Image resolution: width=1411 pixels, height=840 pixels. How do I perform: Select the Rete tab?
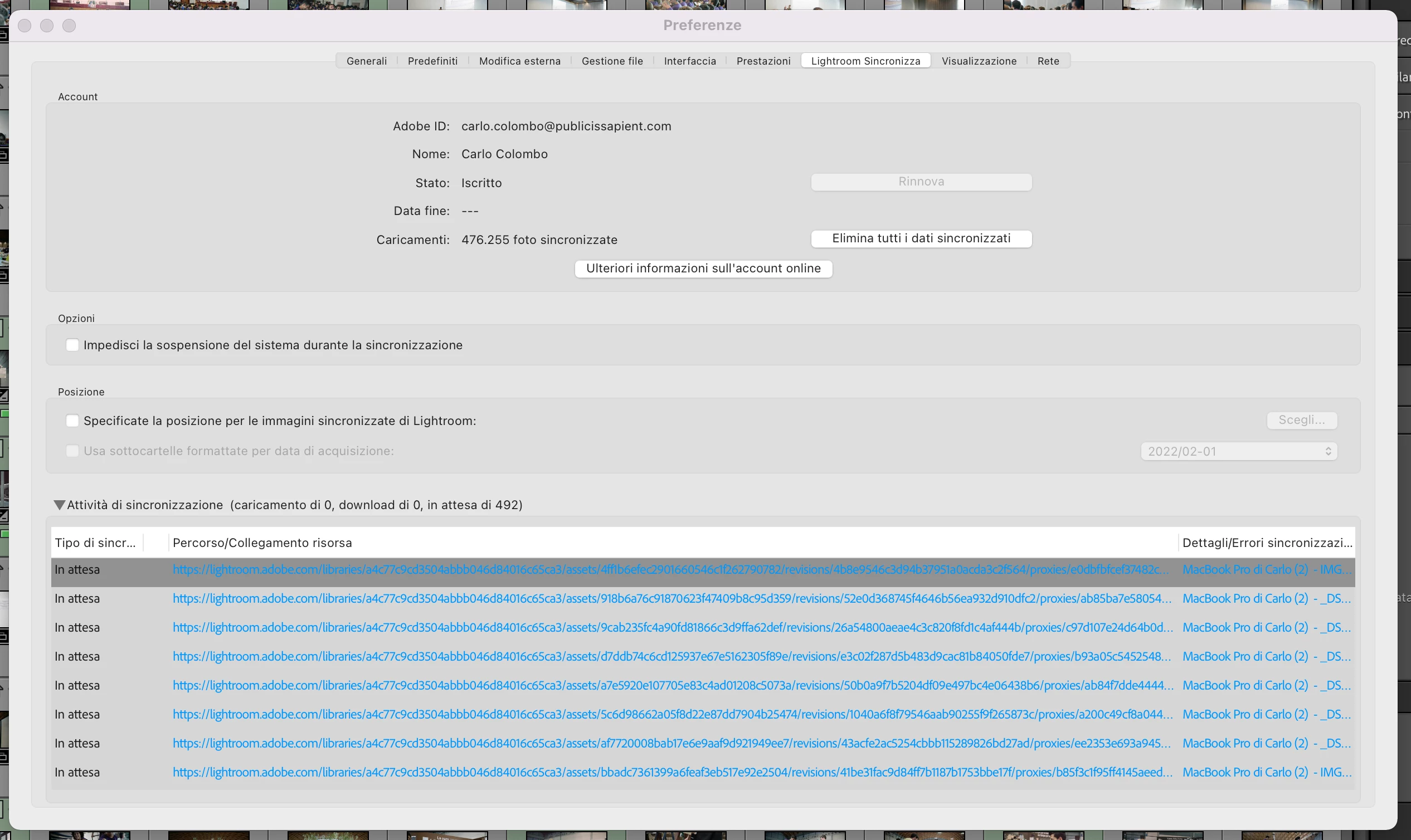pos(1048,61)
